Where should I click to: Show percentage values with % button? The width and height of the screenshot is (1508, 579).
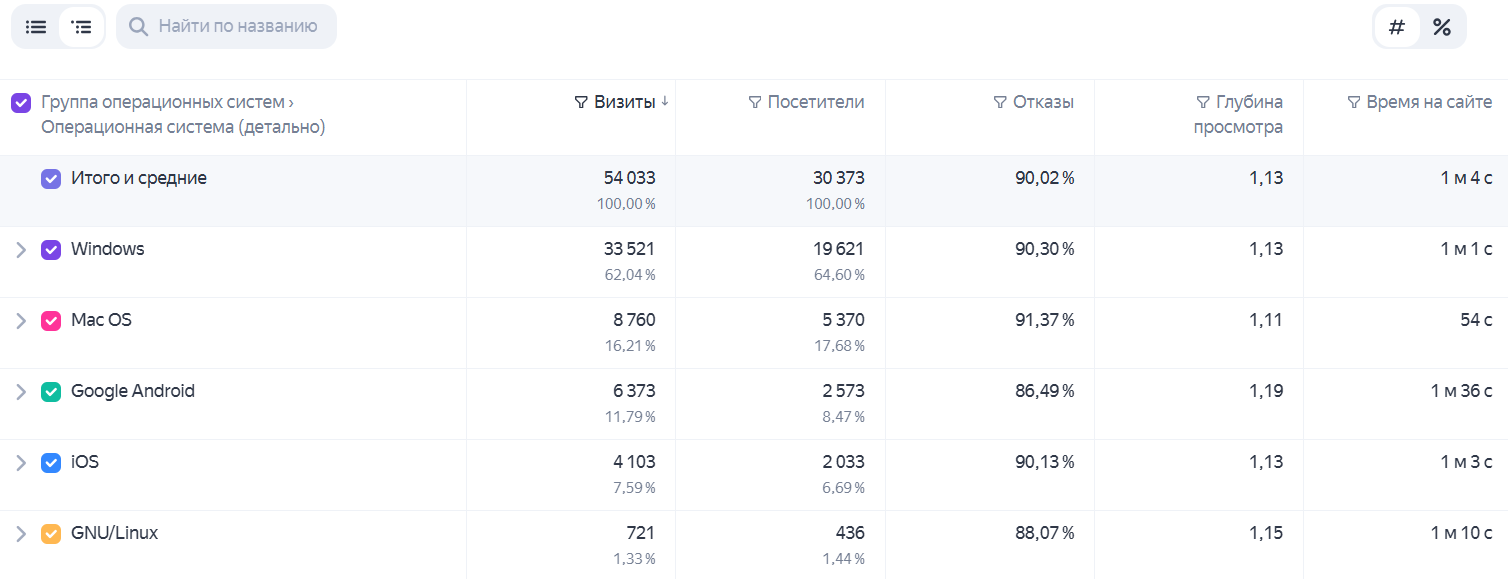point(1442,27)
